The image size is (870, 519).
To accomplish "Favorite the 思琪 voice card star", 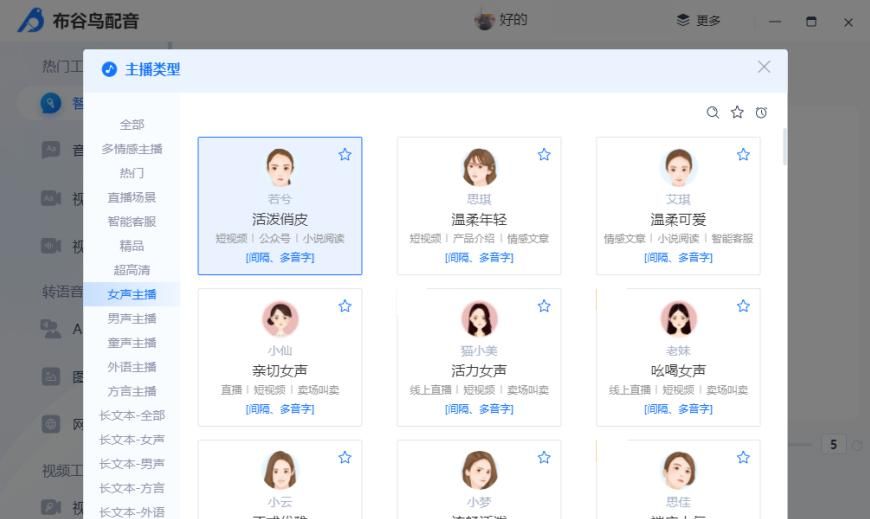I will [544, 154].
